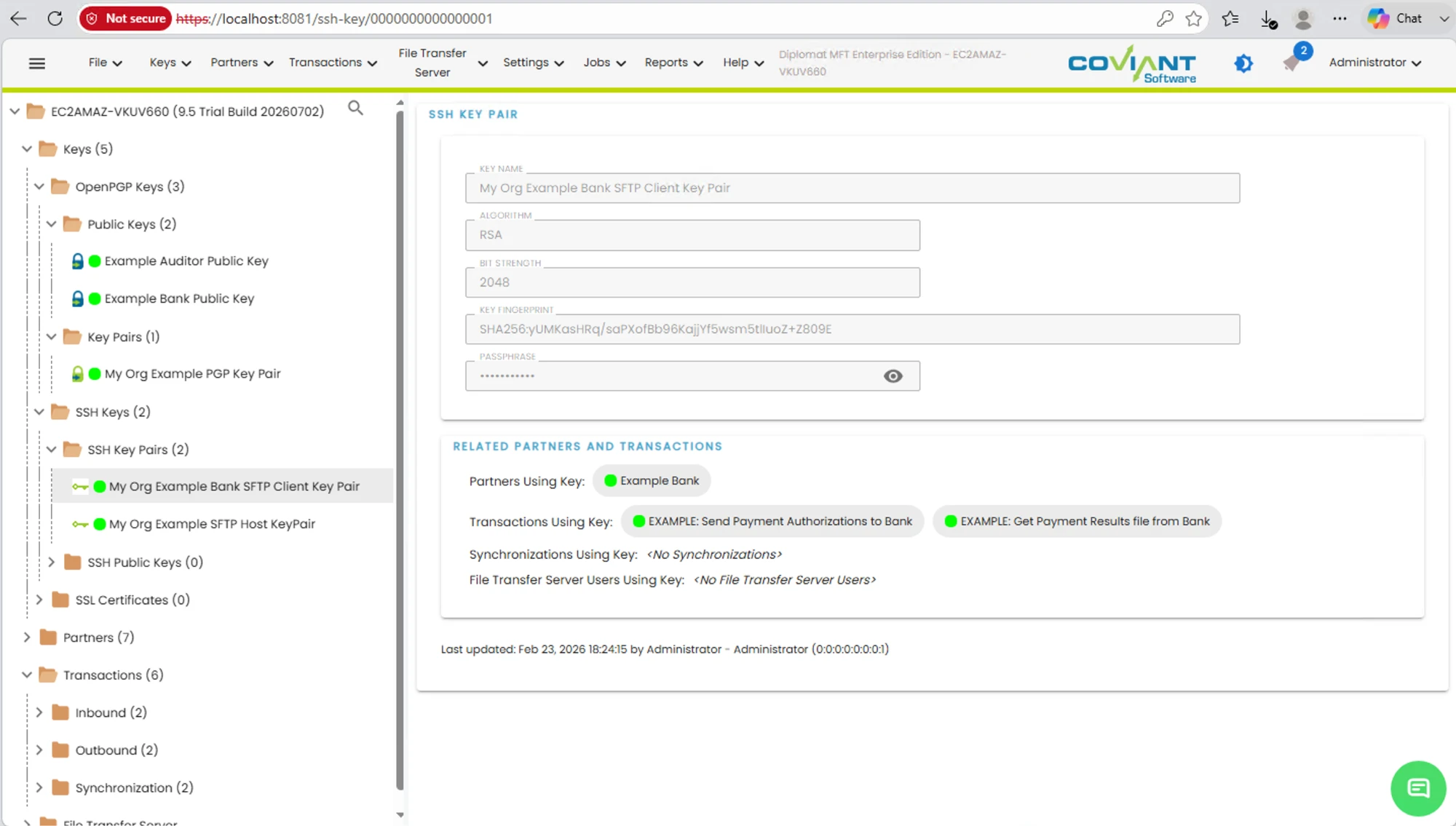This screenshot has height=826, width=1456.
Task: Open EXAMPLE: Get Payment Results file from Bank
Action: pos(1077,522)
